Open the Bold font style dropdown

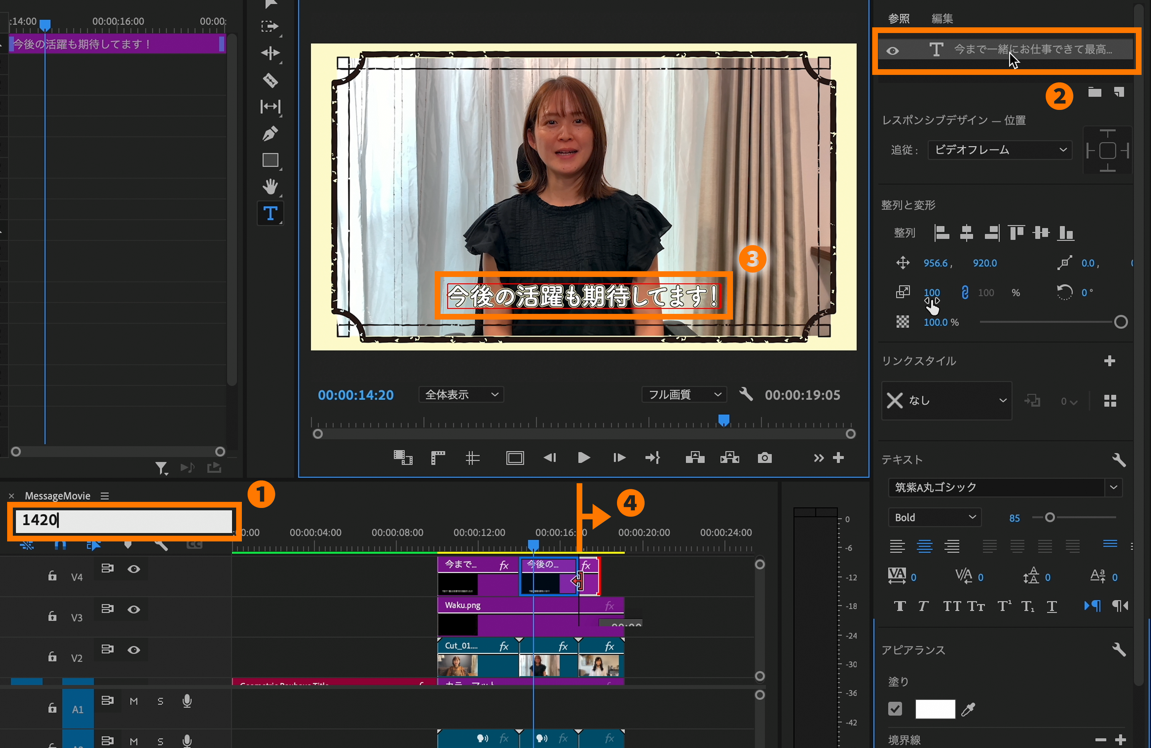click(x=934, y=517)
